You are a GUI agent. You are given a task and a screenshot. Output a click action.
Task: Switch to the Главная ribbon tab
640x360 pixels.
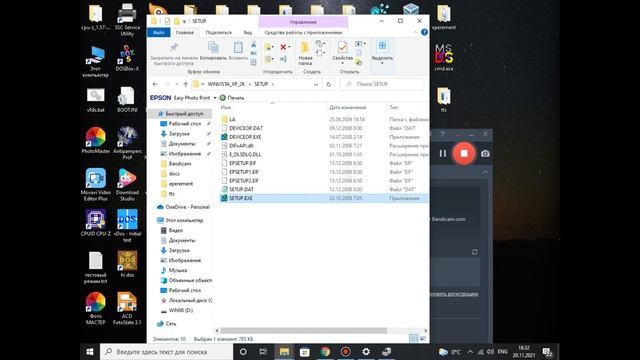[x=184, y=32]
